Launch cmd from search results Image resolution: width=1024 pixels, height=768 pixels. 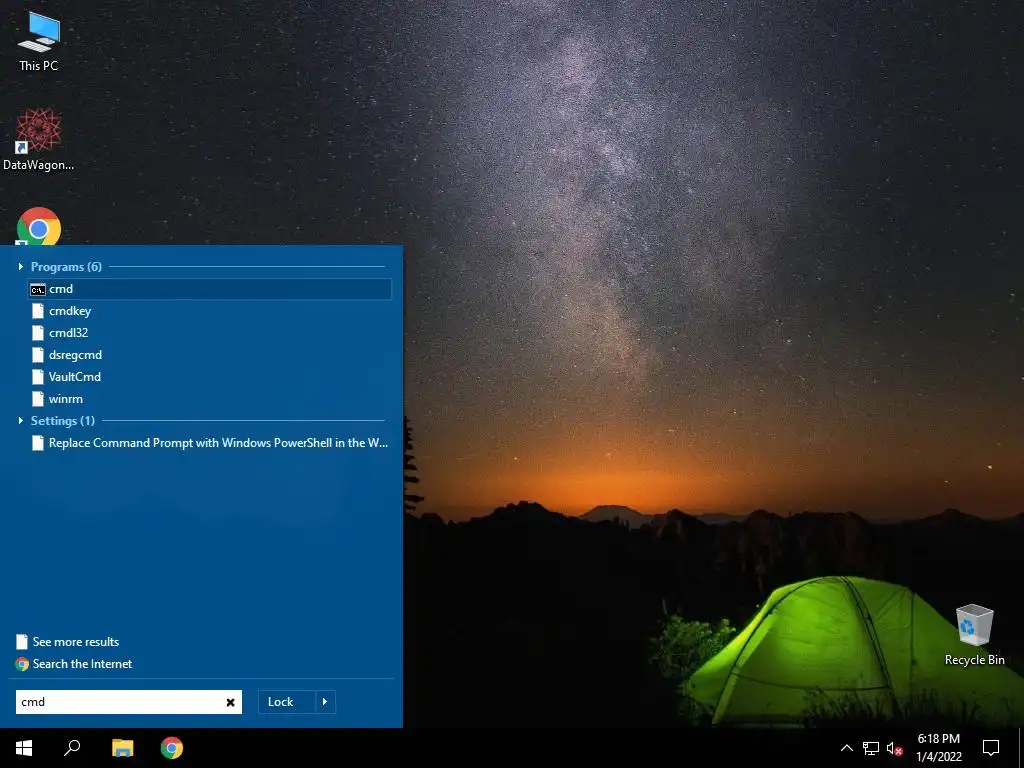coord(210,289)
